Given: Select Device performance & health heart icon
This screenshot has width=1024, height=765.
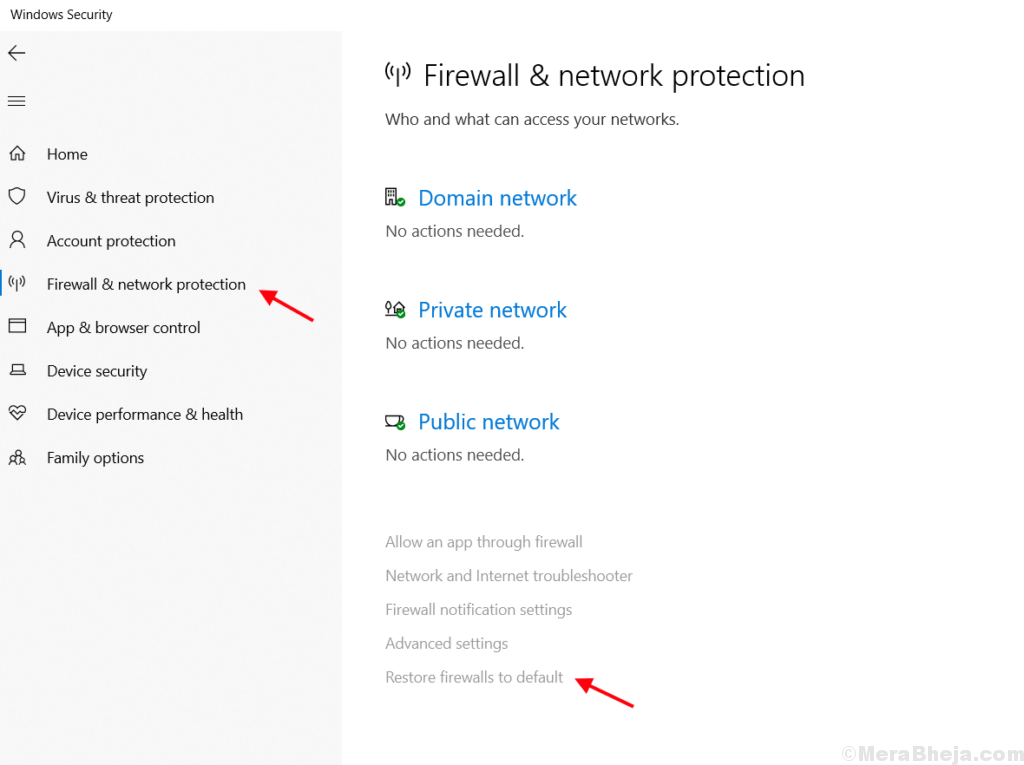Looking at the screenshot, I should [x=18, y=414].
